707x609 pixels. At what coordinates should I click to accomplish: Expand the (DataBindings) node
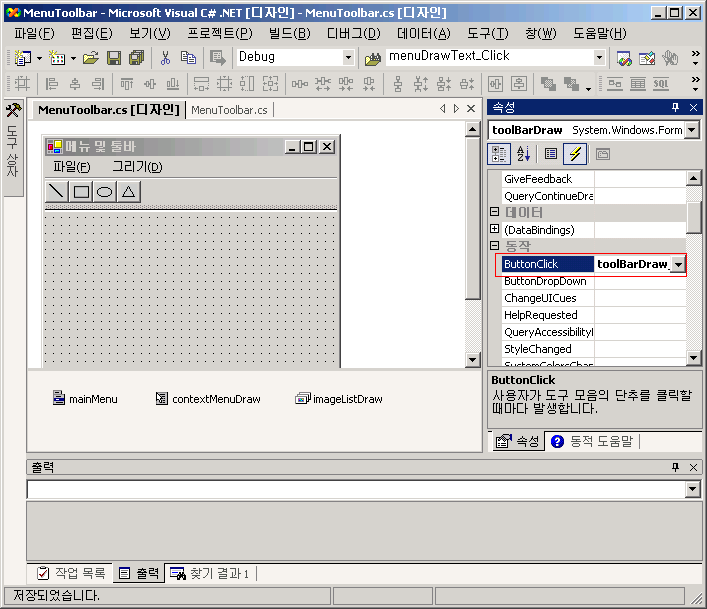(x=495, y=229)
